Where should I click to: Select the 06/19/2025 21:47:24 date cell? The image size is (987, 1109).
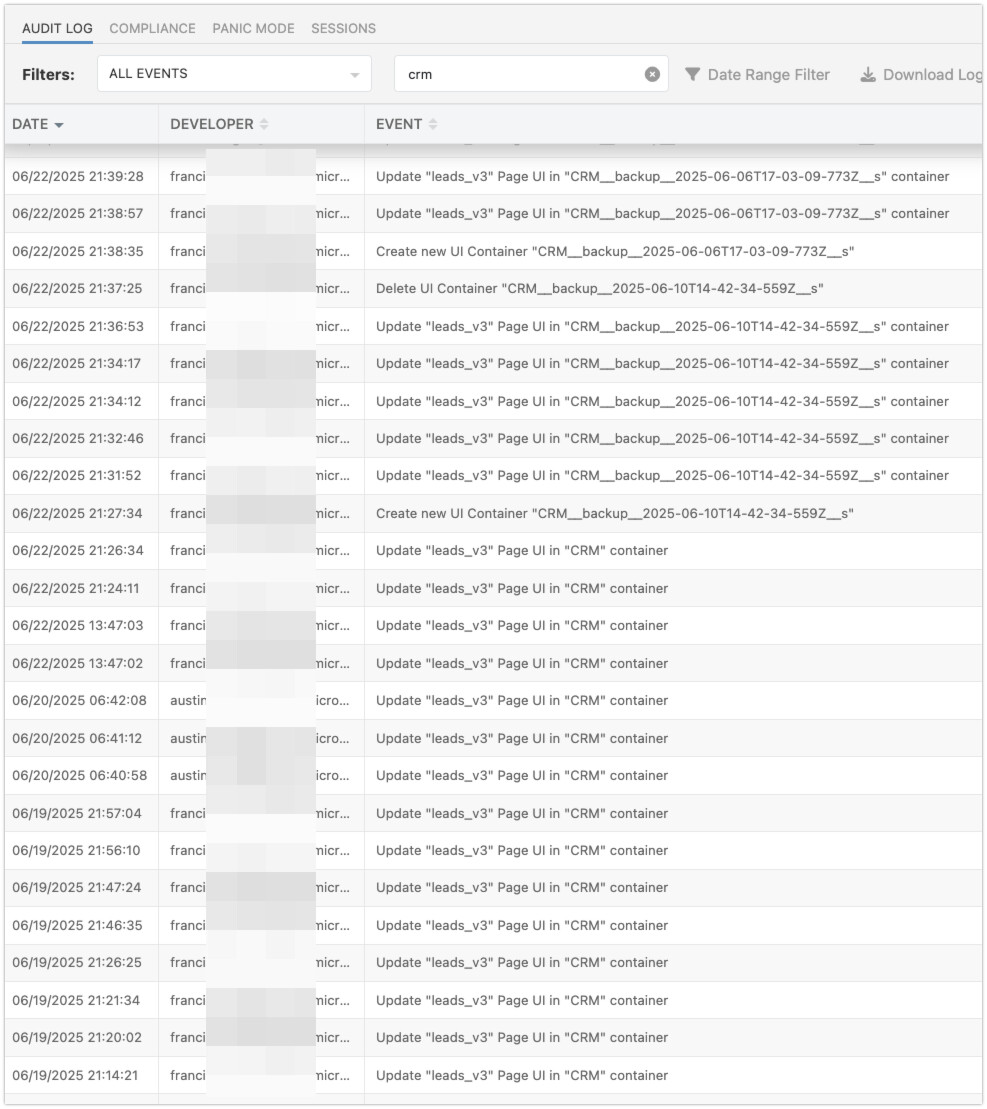tap(76, 888)
